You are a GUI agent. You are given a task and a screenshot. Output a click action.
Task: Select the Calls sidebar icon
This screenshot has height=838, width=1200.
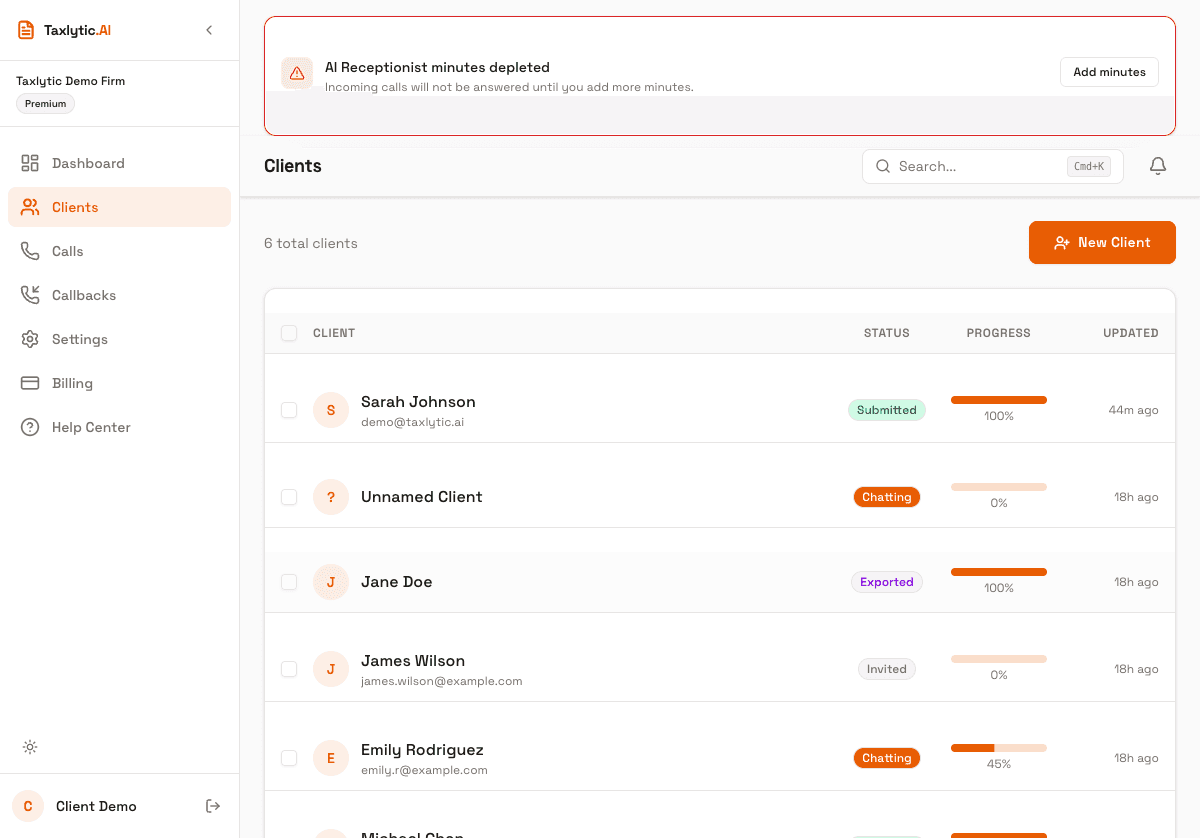coord(30,251)
